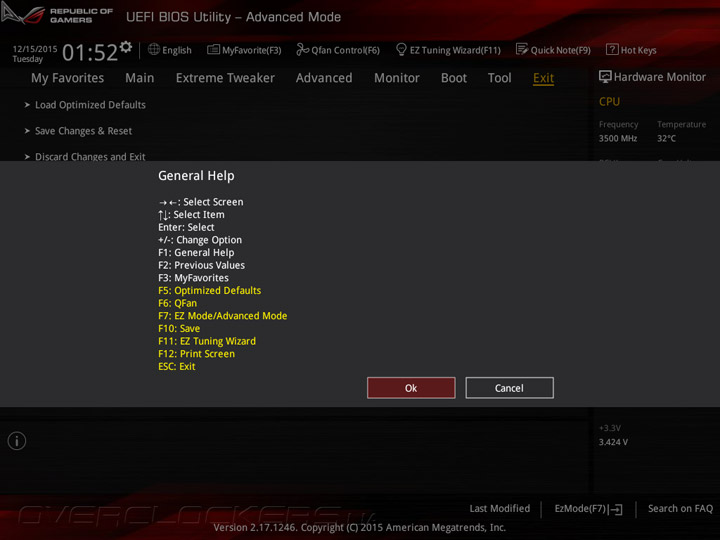Click 'F5: Optimized Defaults' help line
This screenshot has height=540, width=720.
point(209,290)
